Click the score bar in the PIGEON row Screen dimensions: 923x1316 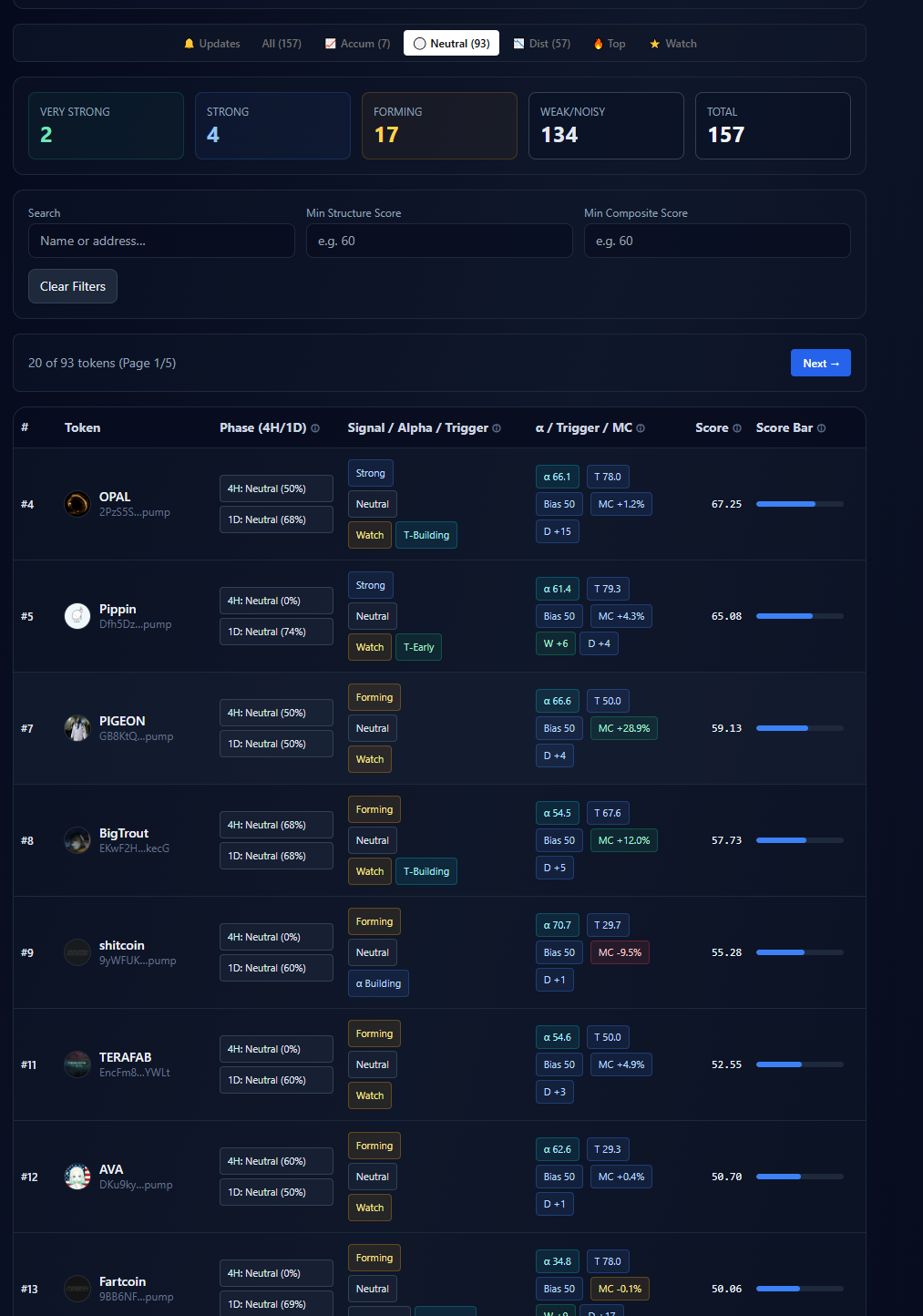pyautogui.click(x=800, y=728)
